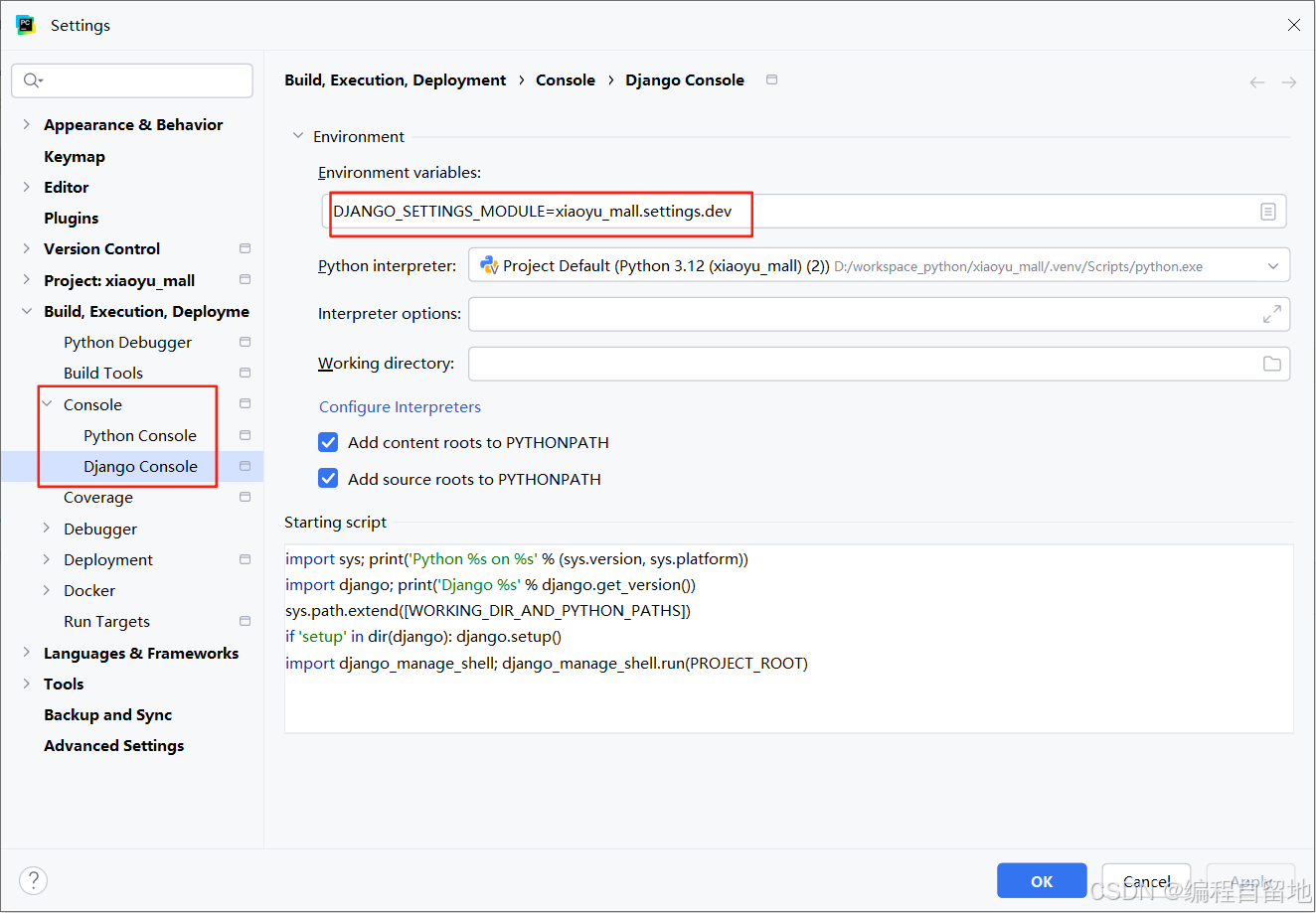Image resolution: width=1316 pixels, height=913 pixels.
Task: Expand the Version Control node
Action: coord(27,248)
